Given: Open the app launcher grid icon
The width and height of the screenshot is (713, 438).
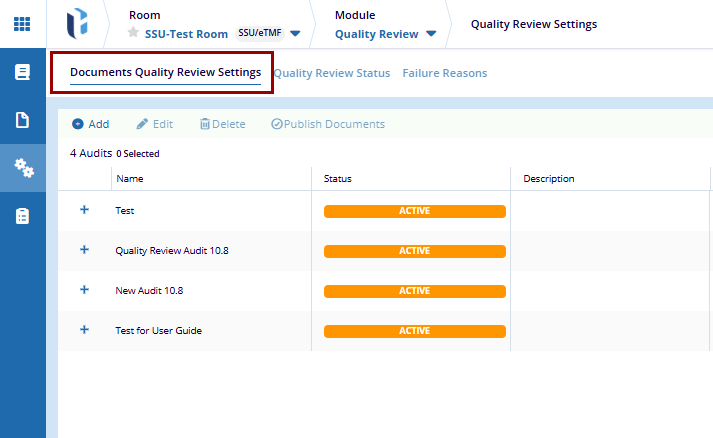Looking at the screenshot, I should (22, 23).
